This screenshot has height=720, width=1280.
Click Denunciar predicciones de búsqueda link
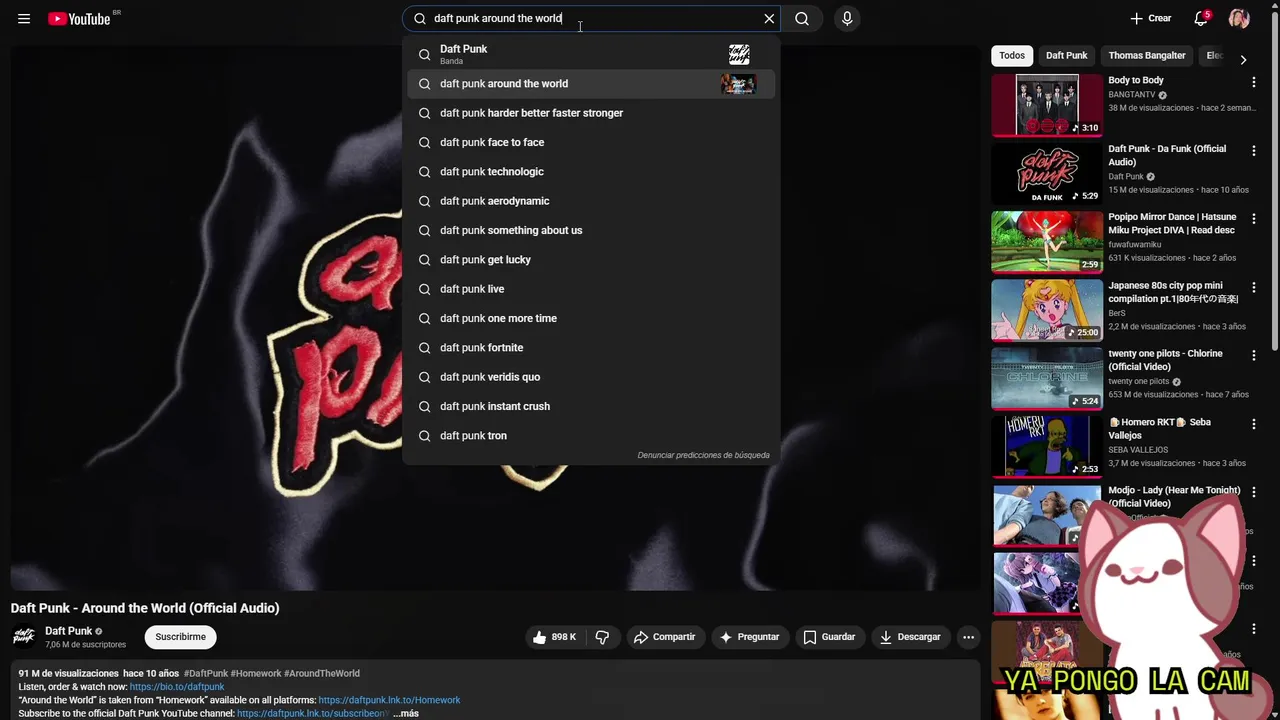click(703, 455)
